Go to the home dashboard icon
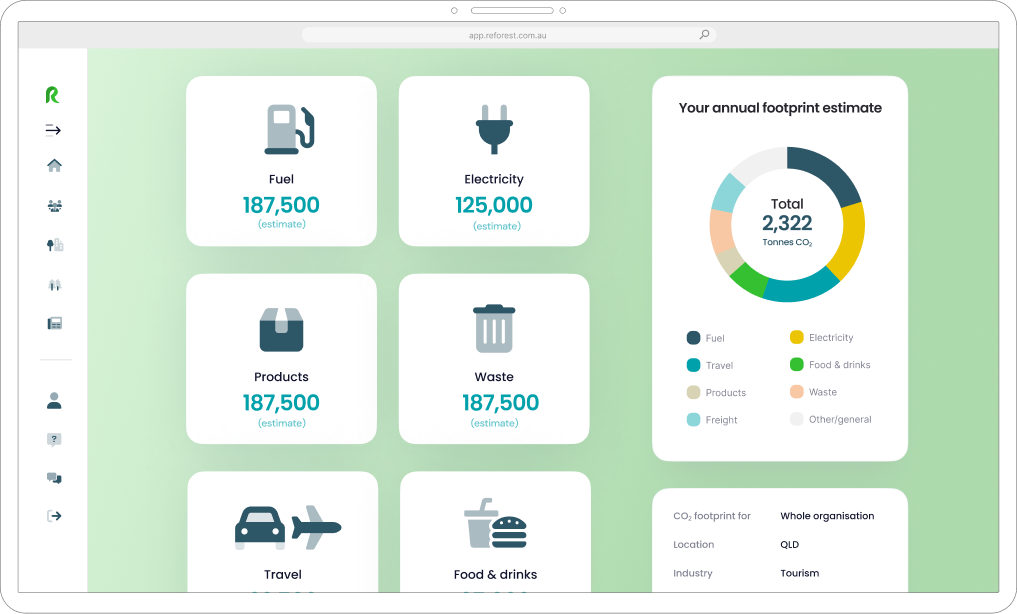1017x614 pixels. pos(54,166)
